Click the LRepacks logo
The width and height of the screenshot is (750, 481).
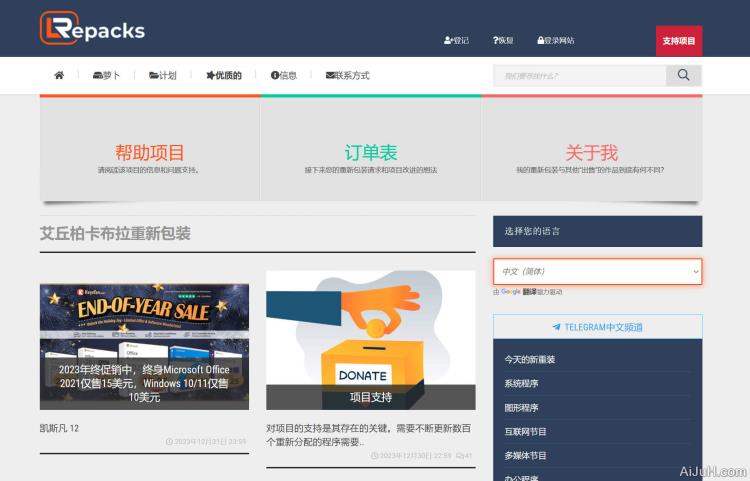click(x=93, y=29)
